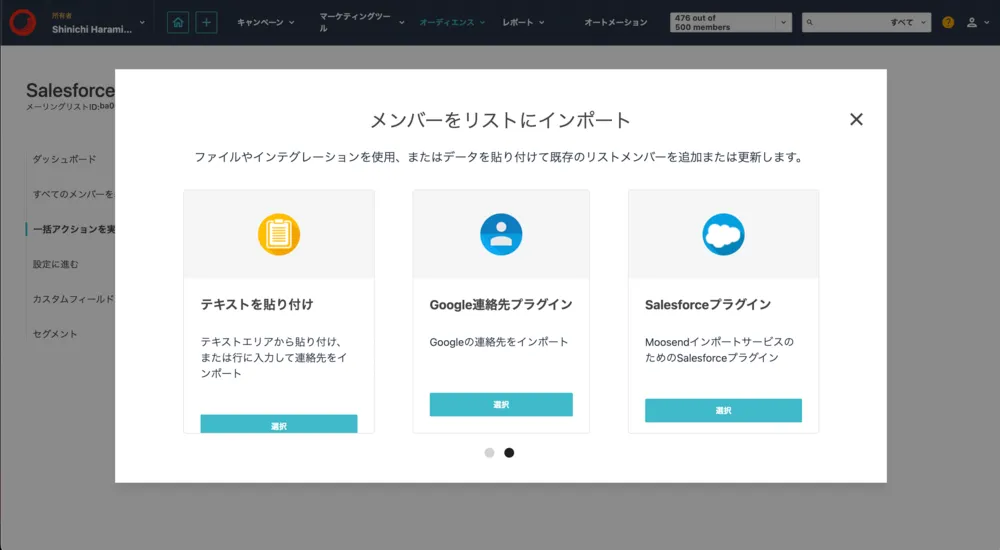Open the user account profile icon

[x=971, y=22]
